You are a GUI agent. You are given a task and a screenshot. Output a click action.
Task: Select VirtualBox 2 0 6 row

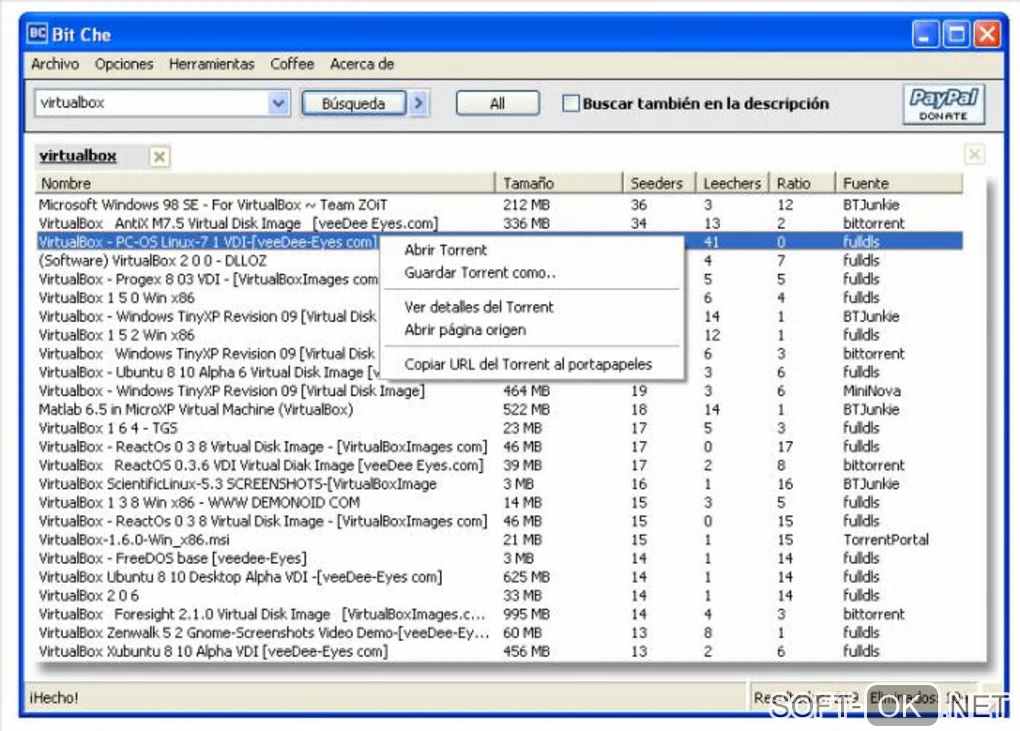[499, 596]
